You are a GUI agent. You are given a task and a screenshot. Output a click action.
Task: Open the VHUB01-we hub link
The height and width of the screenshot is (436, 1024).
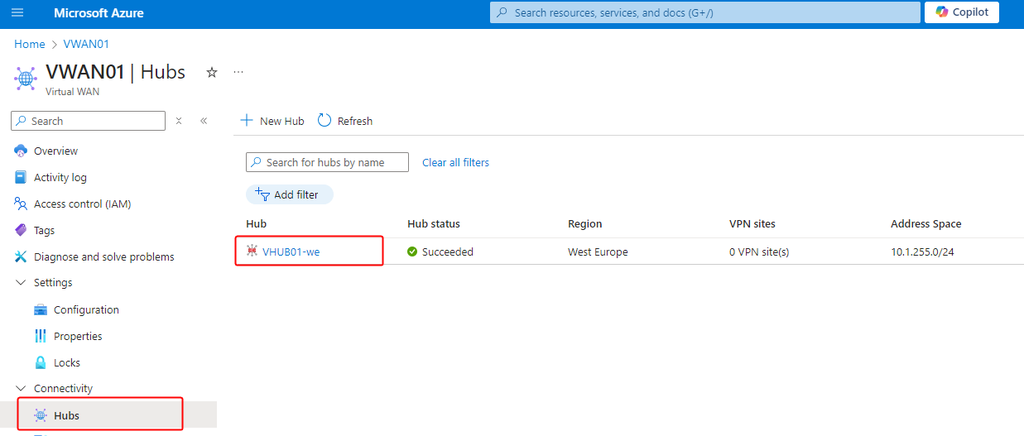pos(291,252)
